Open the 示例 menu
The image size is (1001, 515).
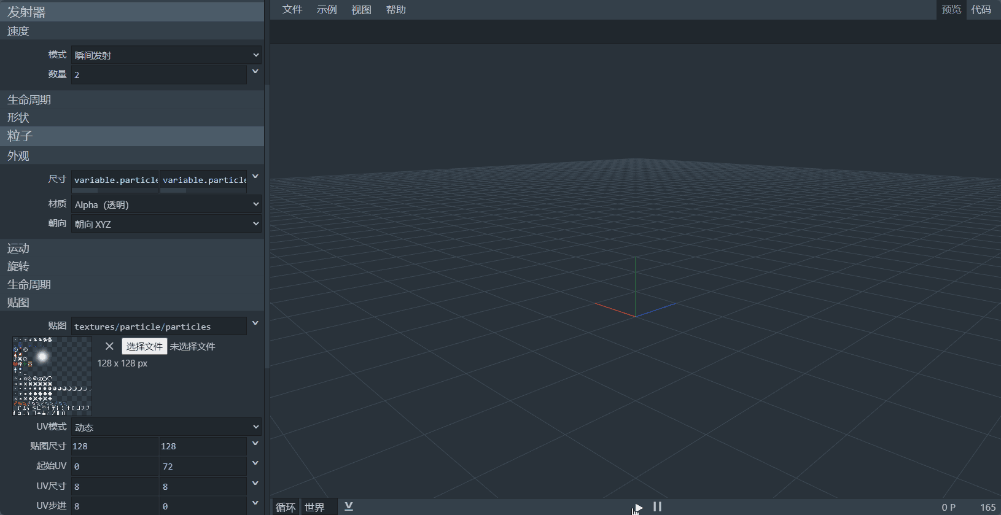coord(327,10)
